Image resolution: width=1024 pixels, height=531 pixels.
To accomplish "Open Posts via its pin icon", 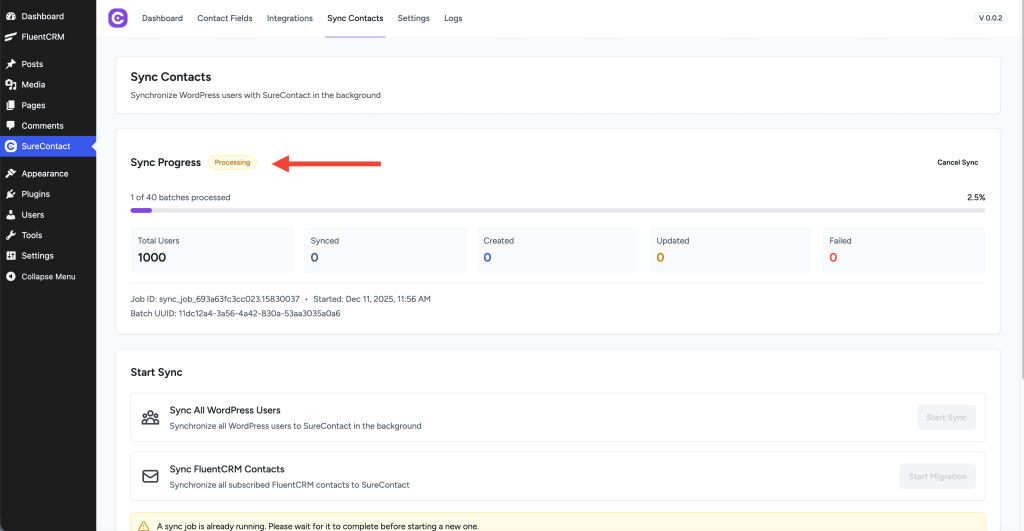I will tap(11, 64).
